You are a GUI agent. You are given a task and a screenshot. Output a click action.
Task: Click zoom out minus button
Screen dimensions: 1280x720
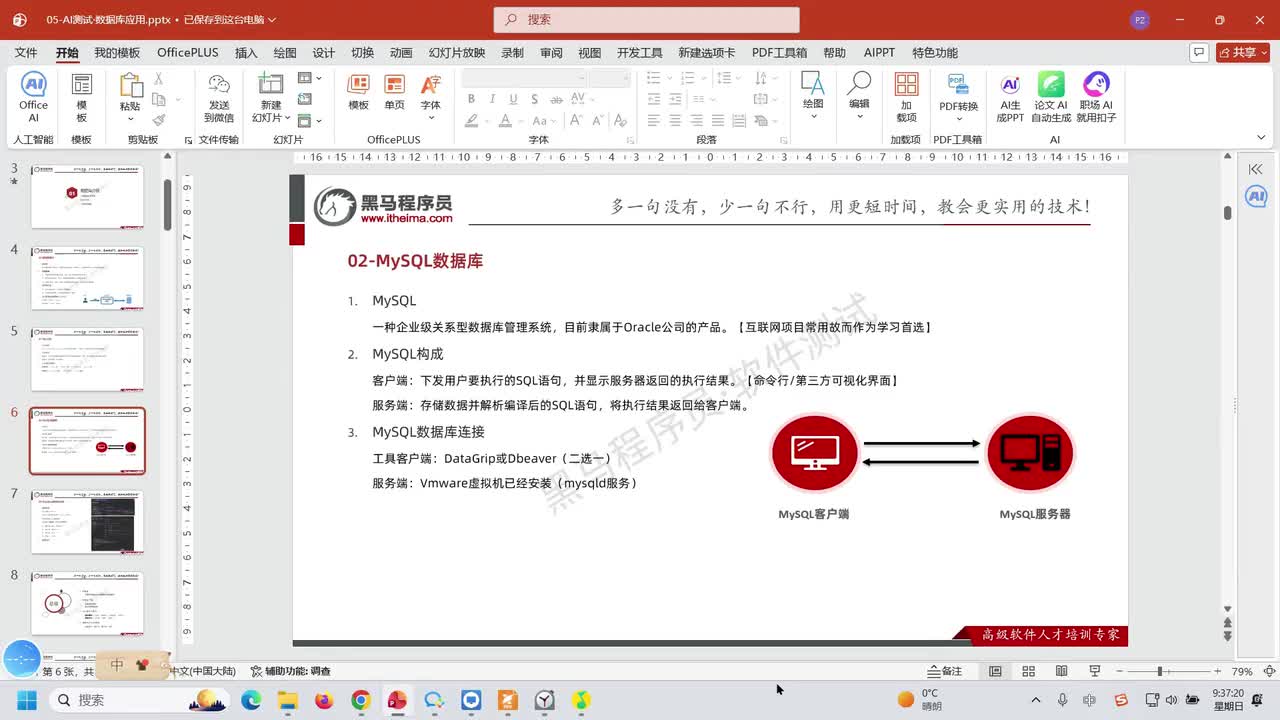[1121, 671]
